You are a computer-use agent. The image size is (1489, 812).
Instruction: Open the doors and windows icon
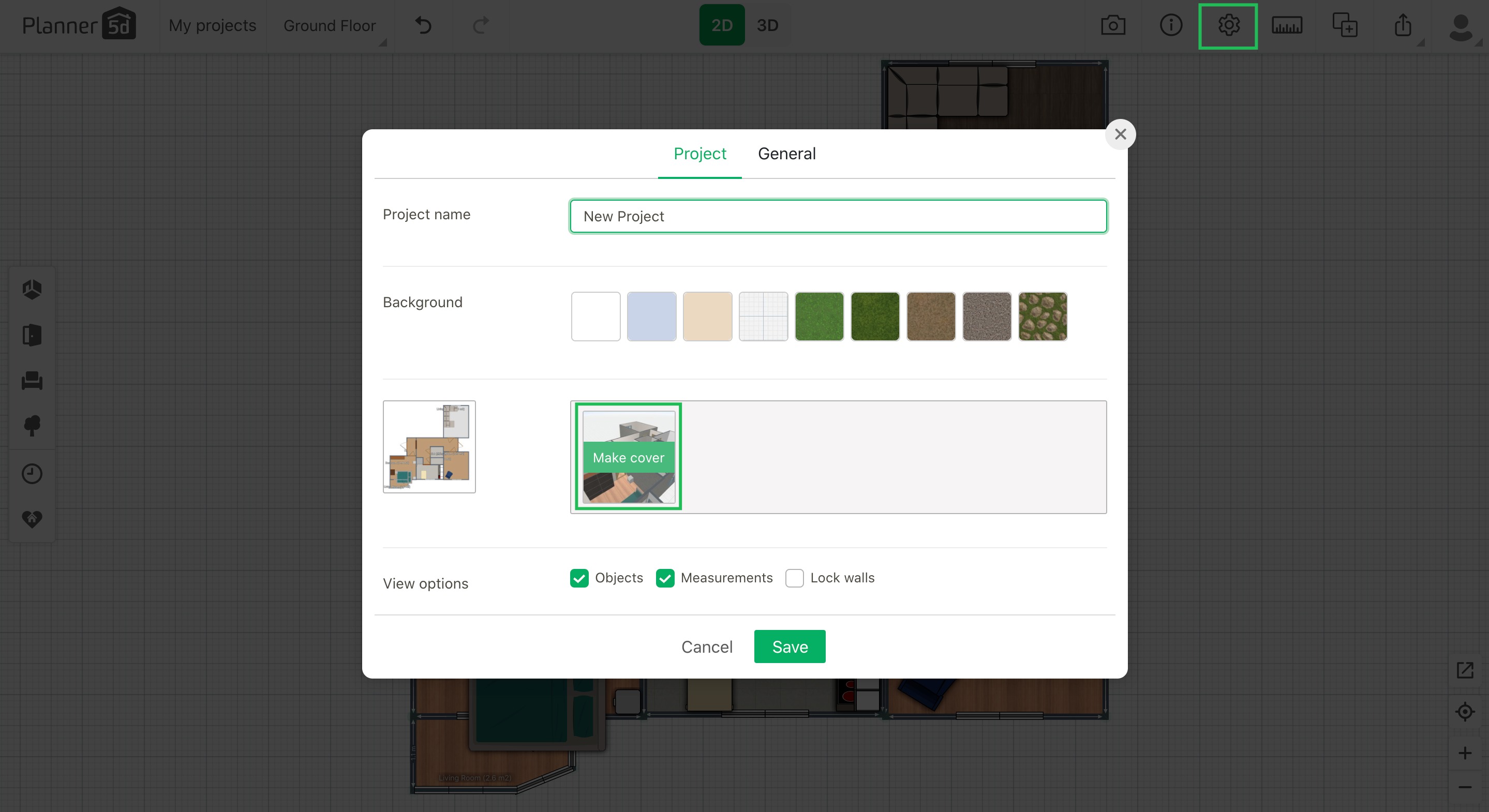pos(32,335)
